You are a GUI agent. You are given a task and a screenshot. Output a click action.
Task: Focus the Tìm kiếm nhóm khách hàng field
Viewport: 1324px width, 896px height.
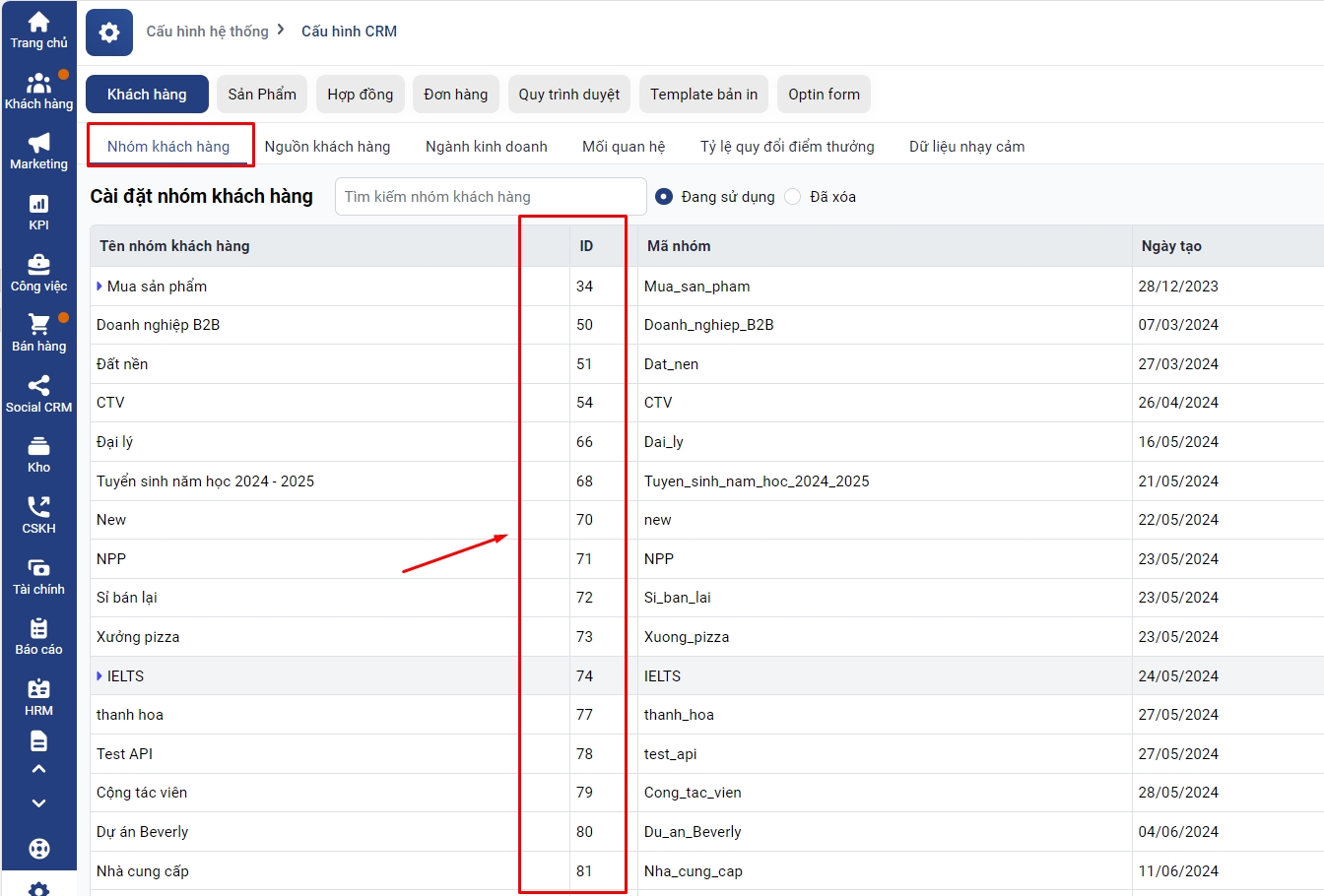point(491,197)
